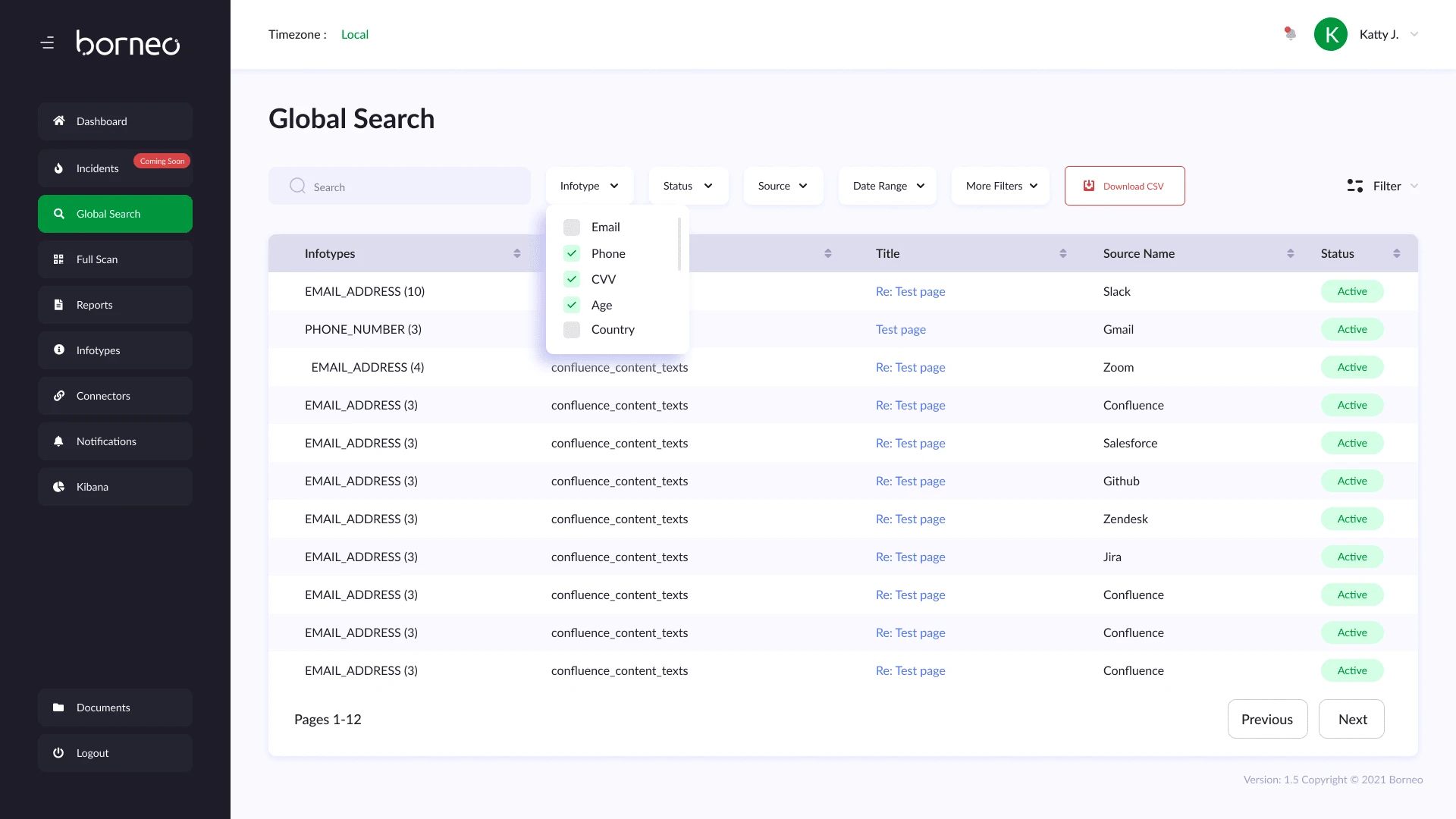Click the Katty J. avatar icon

(1330, 34)
